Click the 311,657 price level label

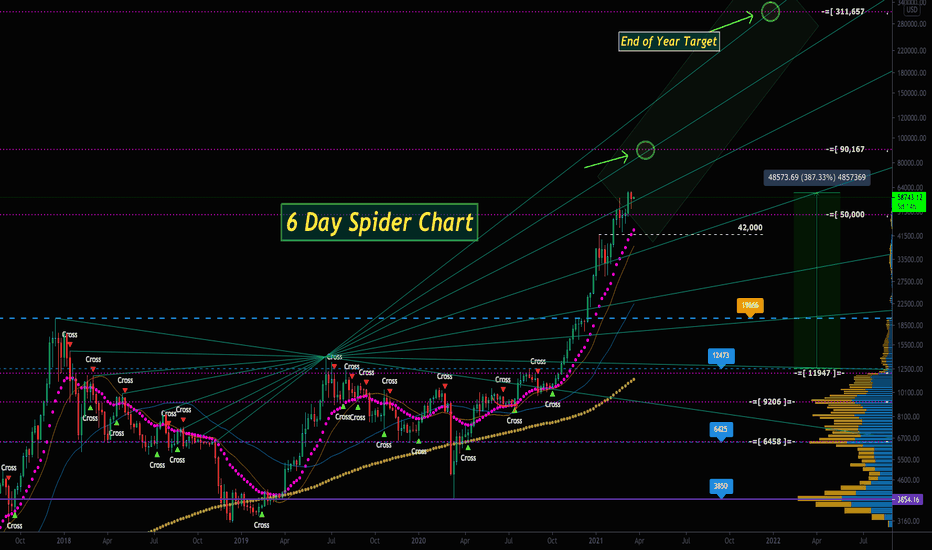843,12
